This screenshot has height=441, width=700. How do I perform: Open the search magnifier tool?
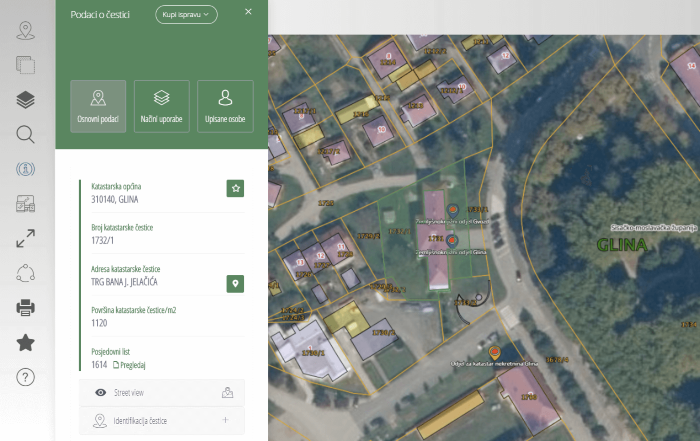25,134
